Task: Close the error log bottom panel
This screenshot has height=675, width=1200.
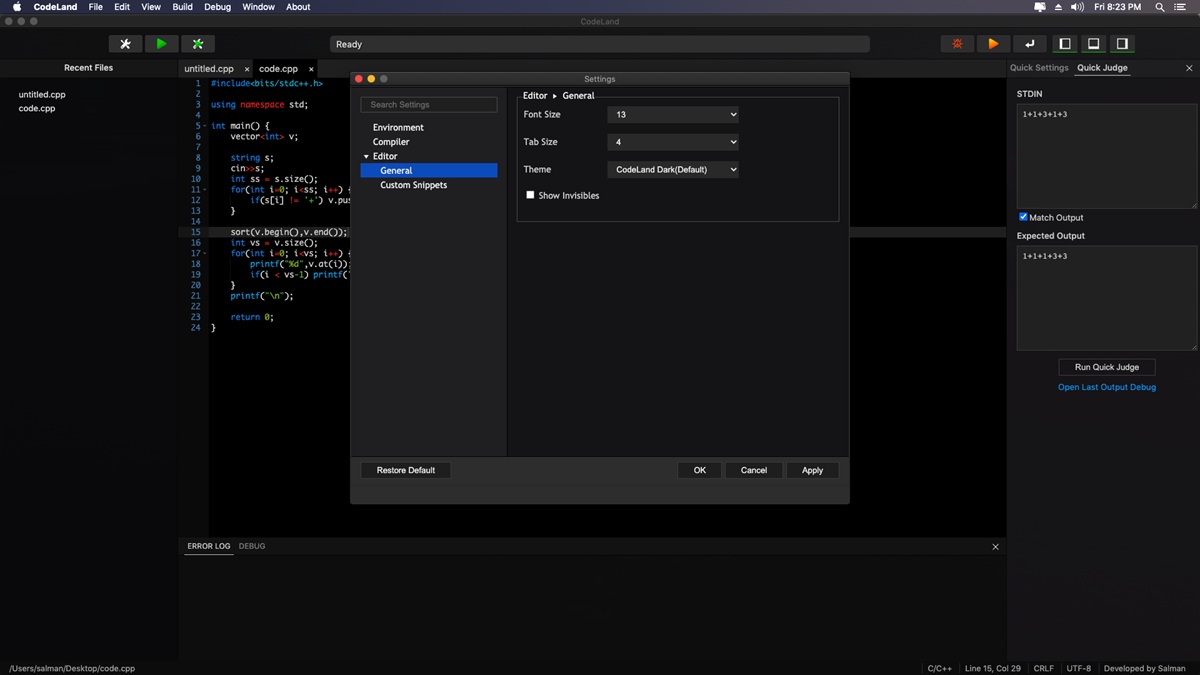Action: pos(995,547)
